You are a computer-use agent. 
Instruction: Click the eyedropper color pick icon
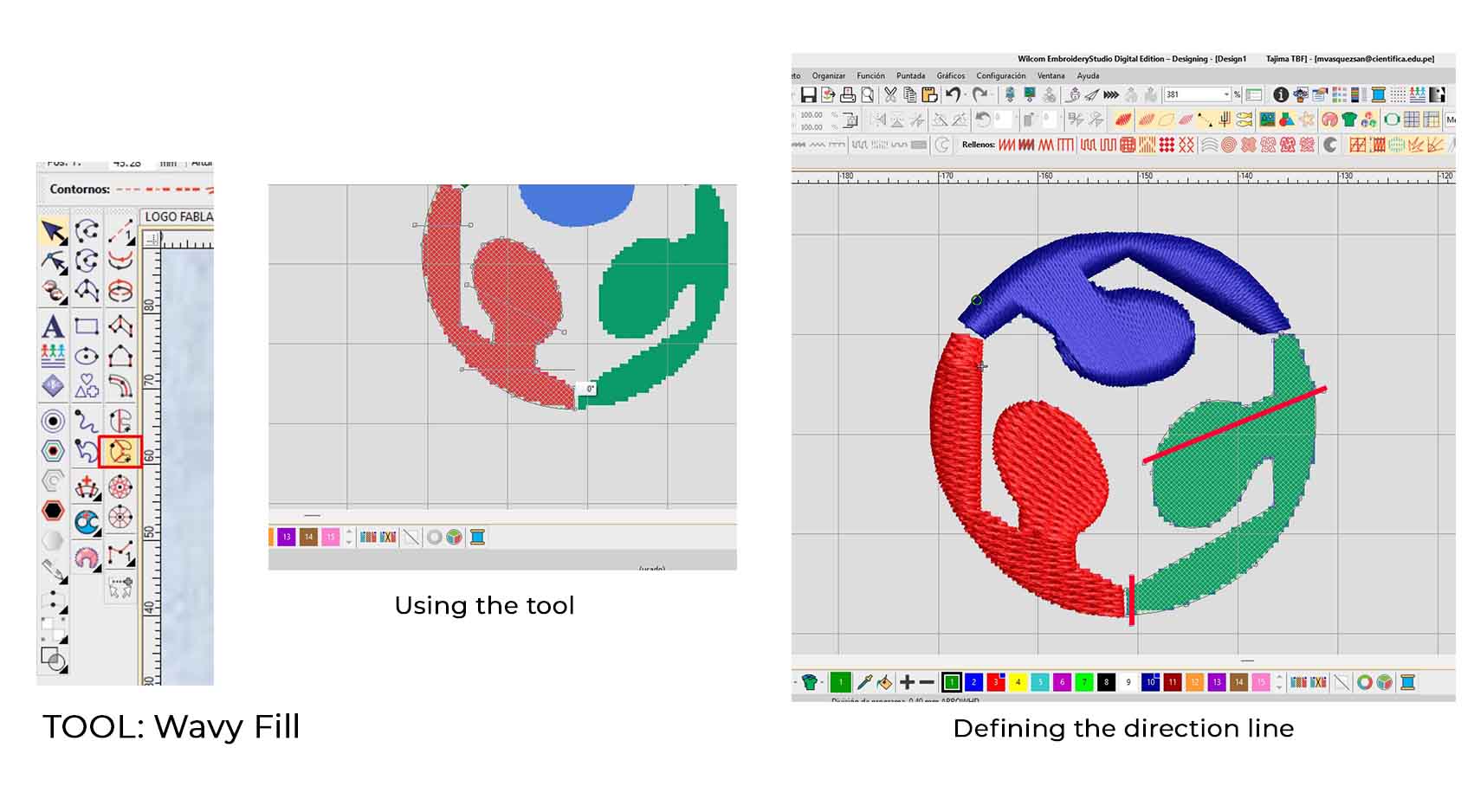click(863, 682)
